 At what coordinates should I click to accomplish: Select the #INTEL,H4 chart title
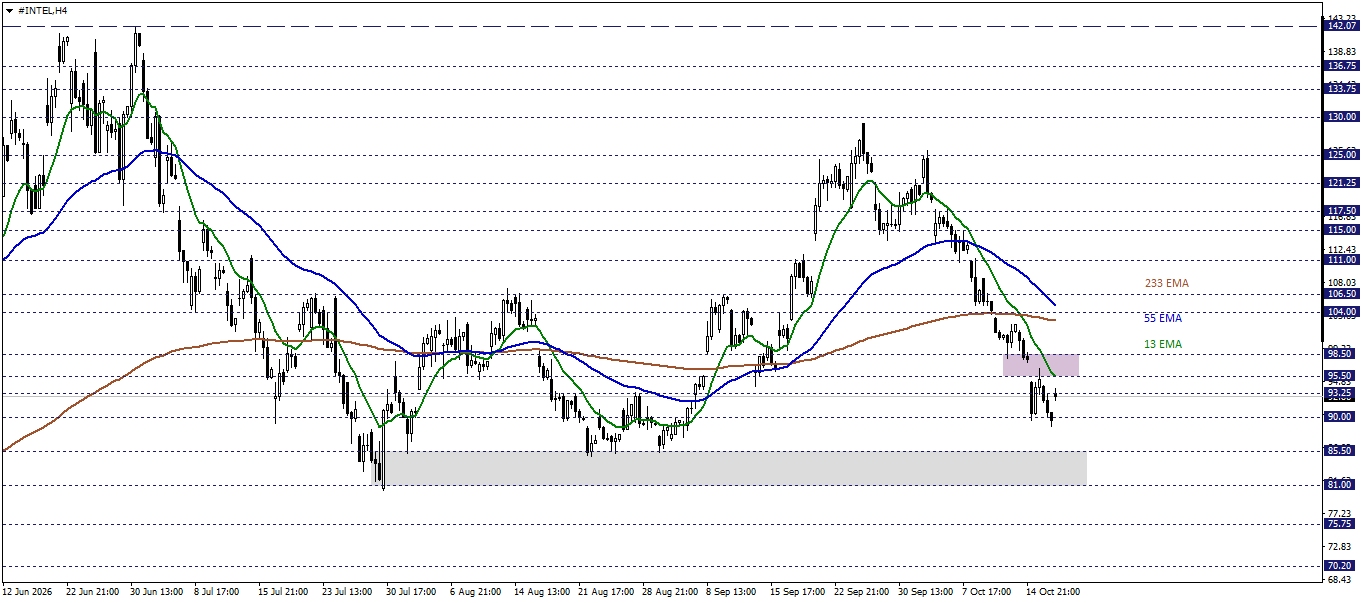(43, 9)
